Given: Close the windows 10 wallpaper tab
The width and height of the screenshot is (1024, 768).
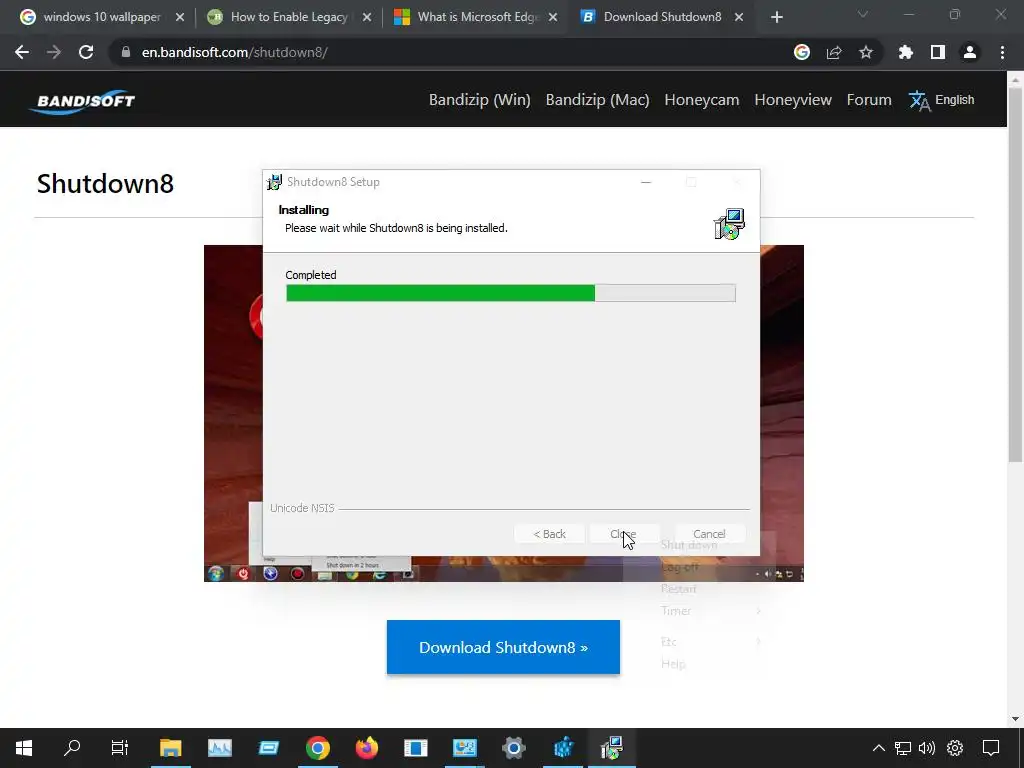Looking at the screenshot, I should pos(180,17).
